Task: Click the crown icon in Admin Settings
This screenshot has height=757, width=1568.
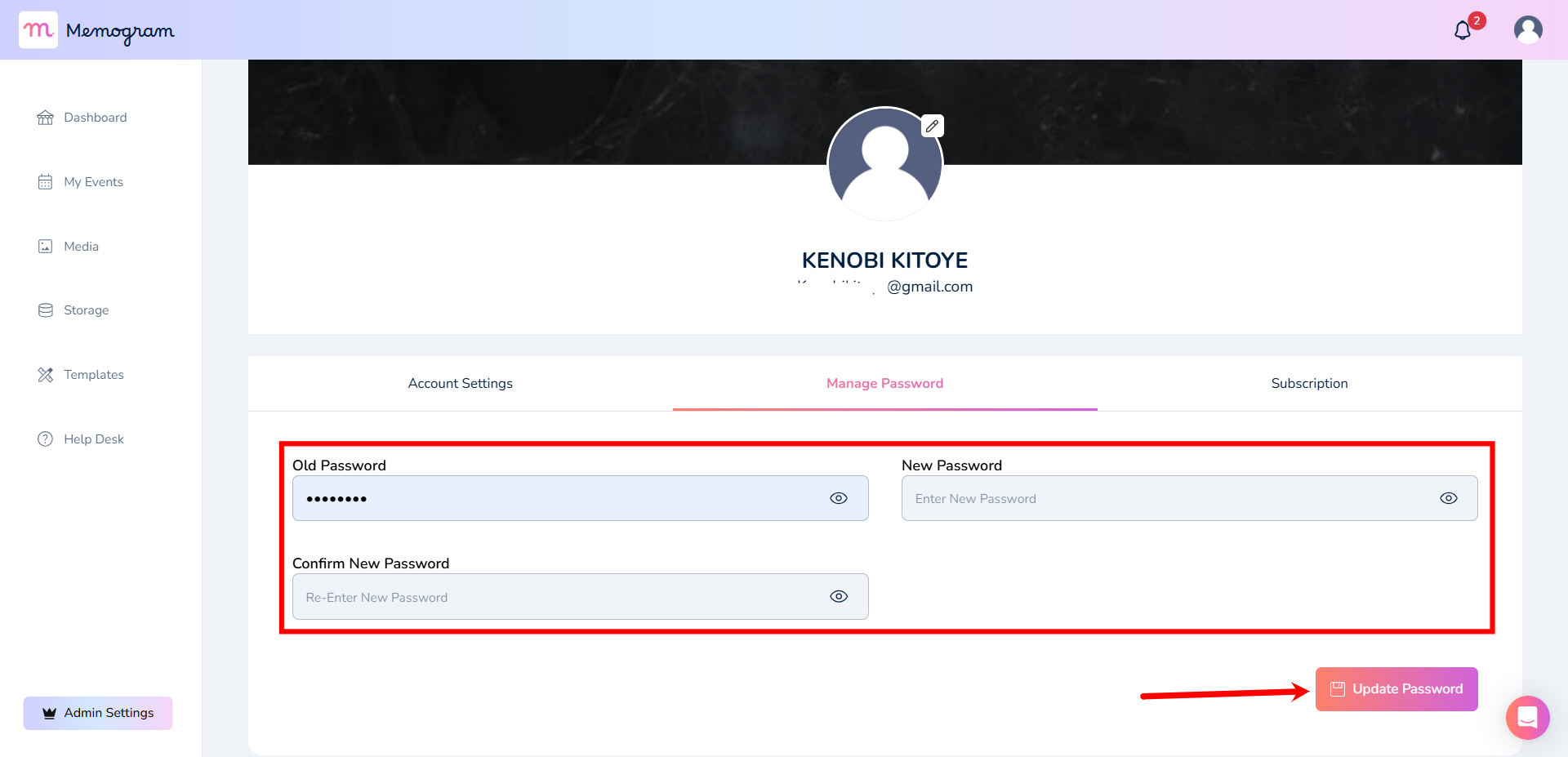Action: (x=49, y=713)
